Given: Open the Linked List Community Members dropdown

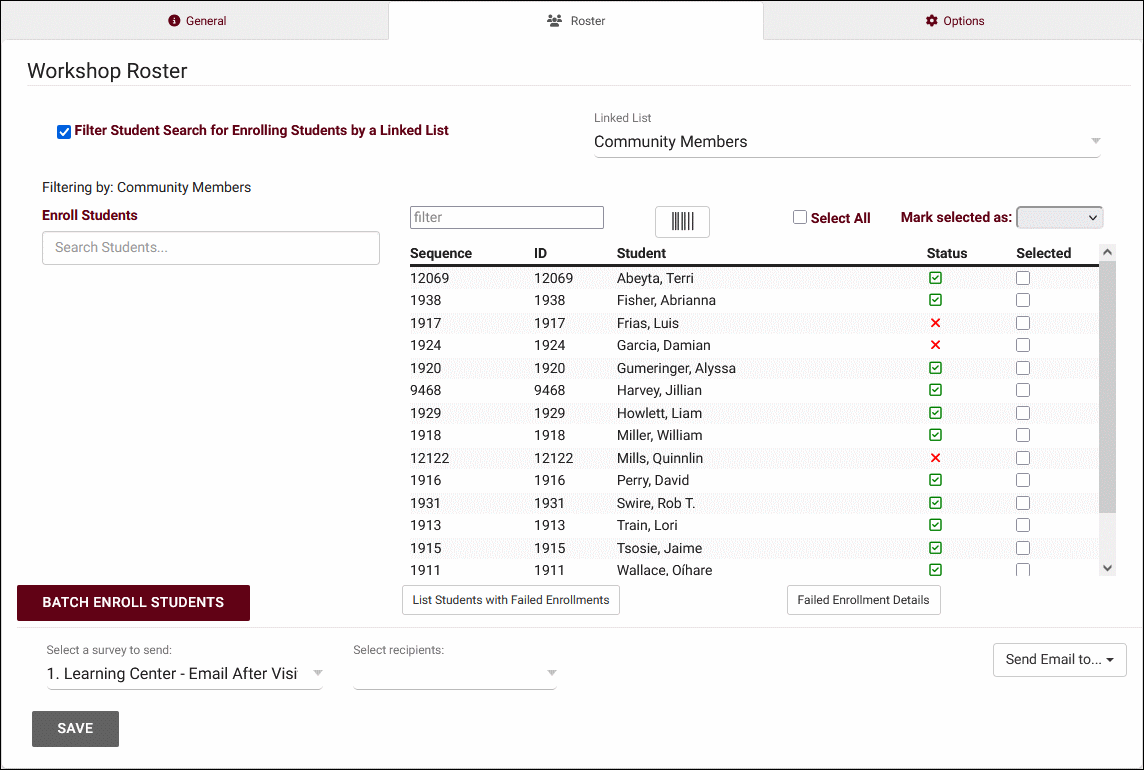Looking at the screenshot, I should [846, 142].
